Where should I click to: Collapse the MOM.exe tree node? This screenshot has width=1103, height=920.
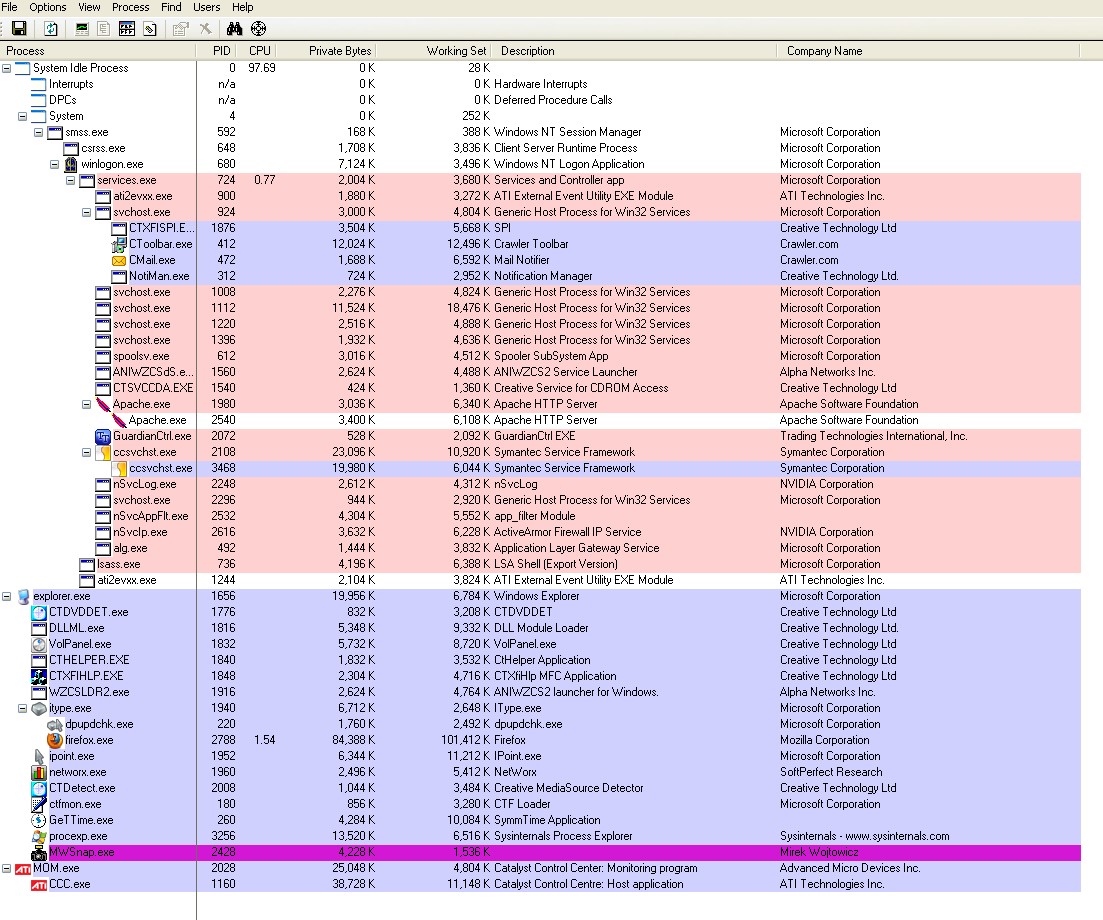tap(6, 869)
